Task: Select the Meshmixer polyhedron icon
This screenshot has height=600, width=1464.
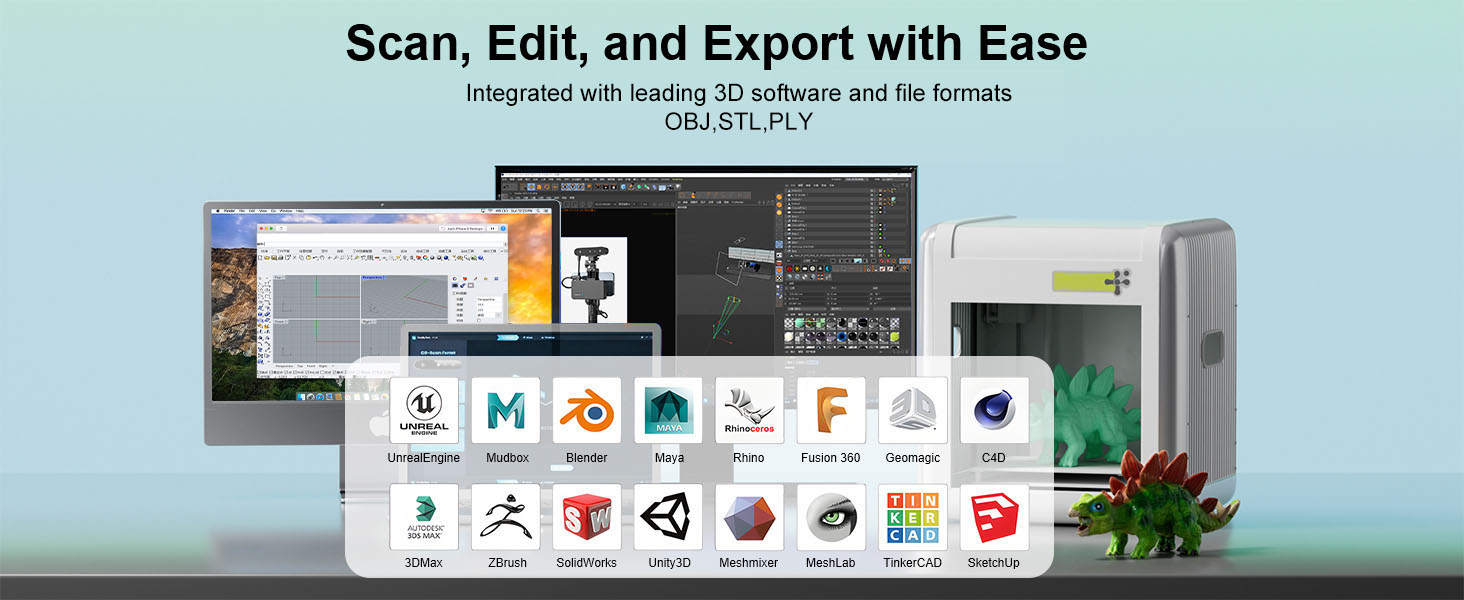Action: tap(750, 517)
